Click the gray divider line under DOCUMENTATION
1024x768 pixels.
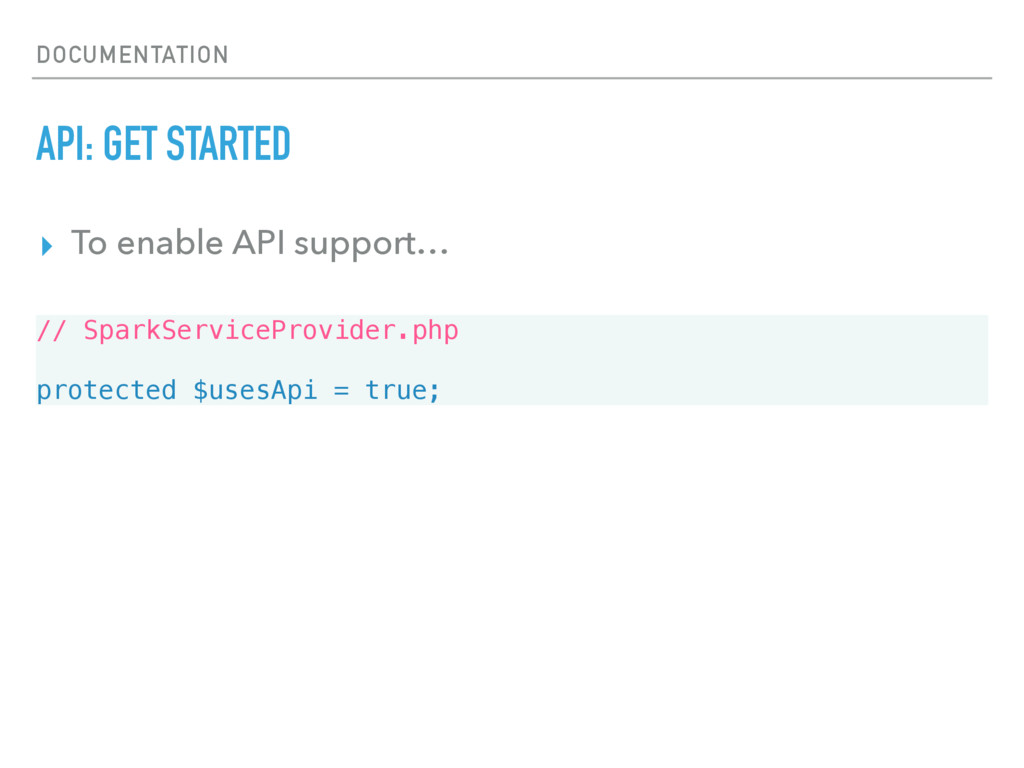tap(512, 78)
